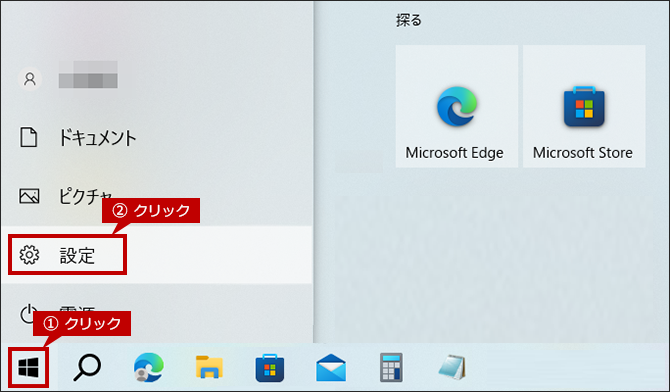The height and width of the screenshot is (392, 670).
Task: Click the settings gear icon
Action: coord(29,255)
